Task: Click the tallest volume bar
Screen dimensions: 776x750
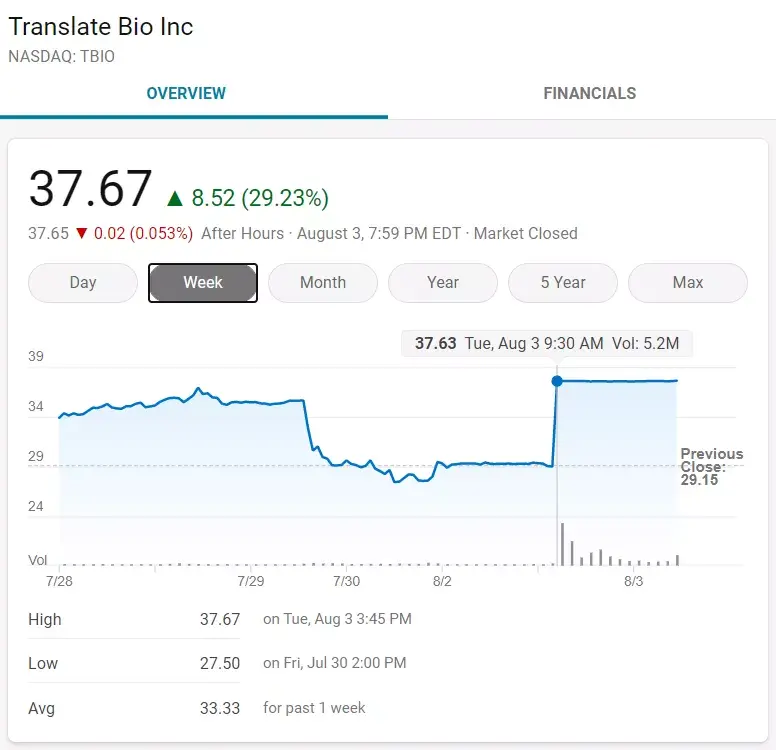Action: coord(562,544)
